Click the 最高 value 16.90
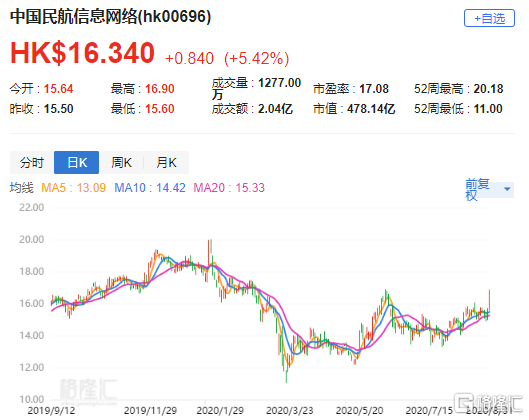The height and width of the screenshot is (420, 529). coord(160,89)
